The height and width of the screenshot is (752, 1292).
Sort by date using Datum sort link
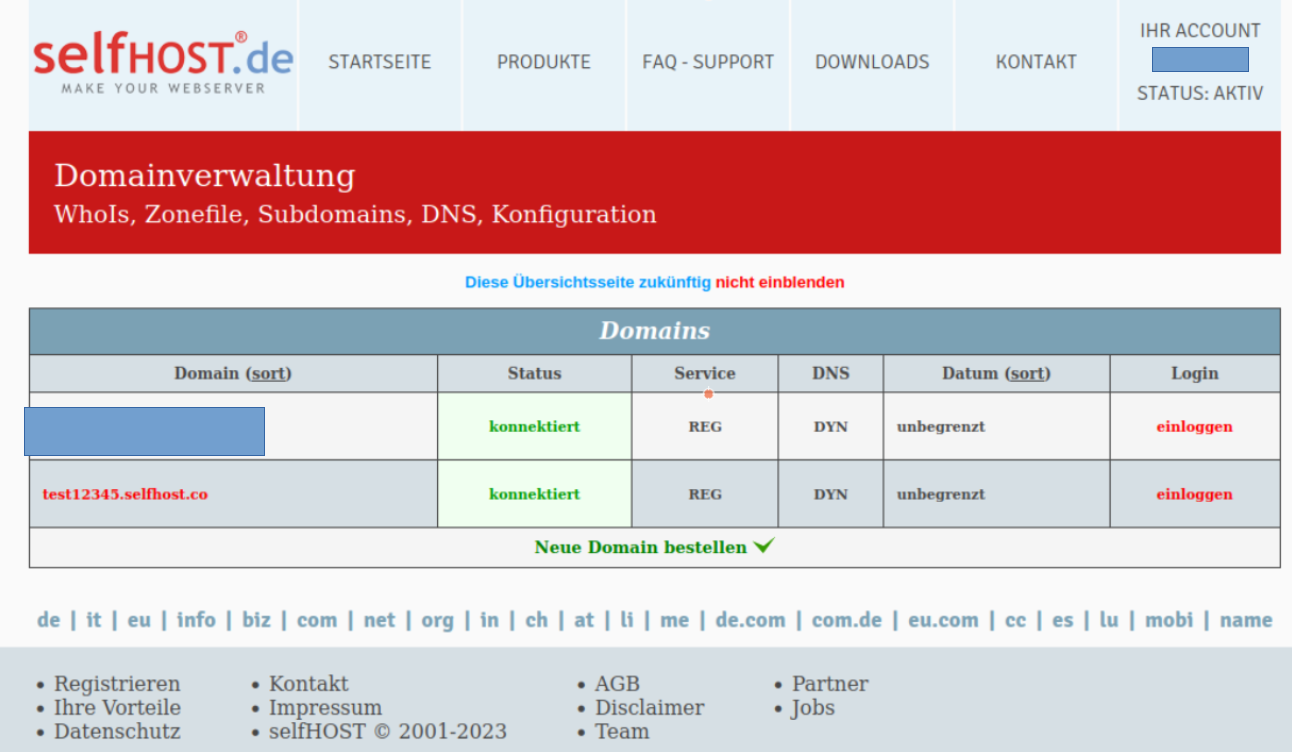pyautogui.click(x=1028, y=373)
